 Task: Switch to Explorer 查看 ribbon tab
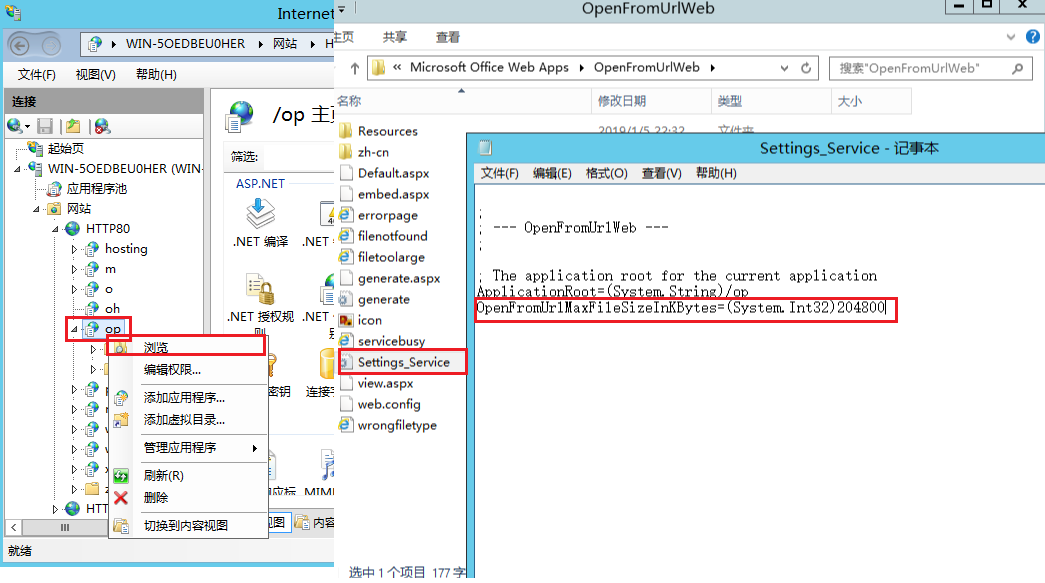click(448, 37)
